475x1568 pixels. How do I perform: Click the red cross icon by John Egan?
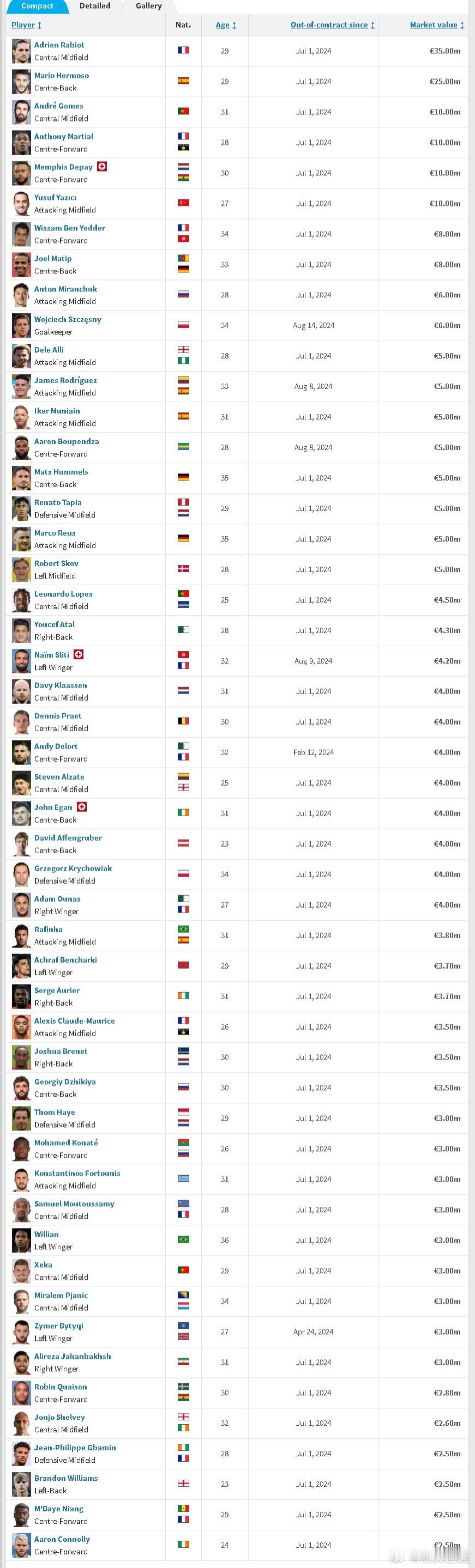pos(82,806)
